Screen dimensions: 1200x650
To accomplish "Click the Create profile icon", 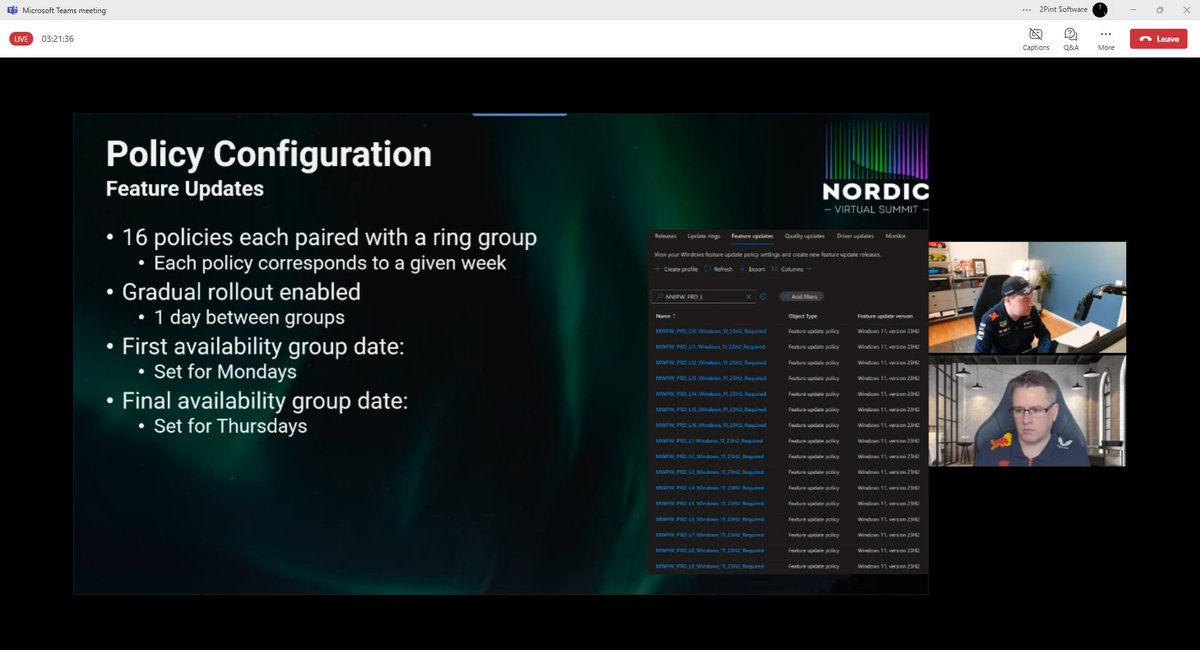I will point(657,269).
